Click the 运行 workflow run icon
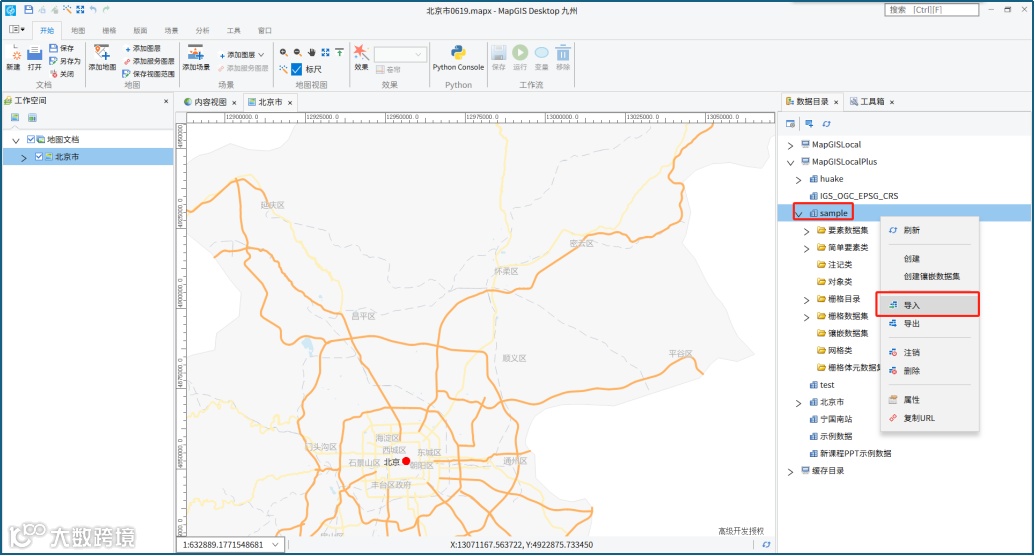Image resolution: width=1035 pixels, height=556 pixels. (x=520, y=53)
